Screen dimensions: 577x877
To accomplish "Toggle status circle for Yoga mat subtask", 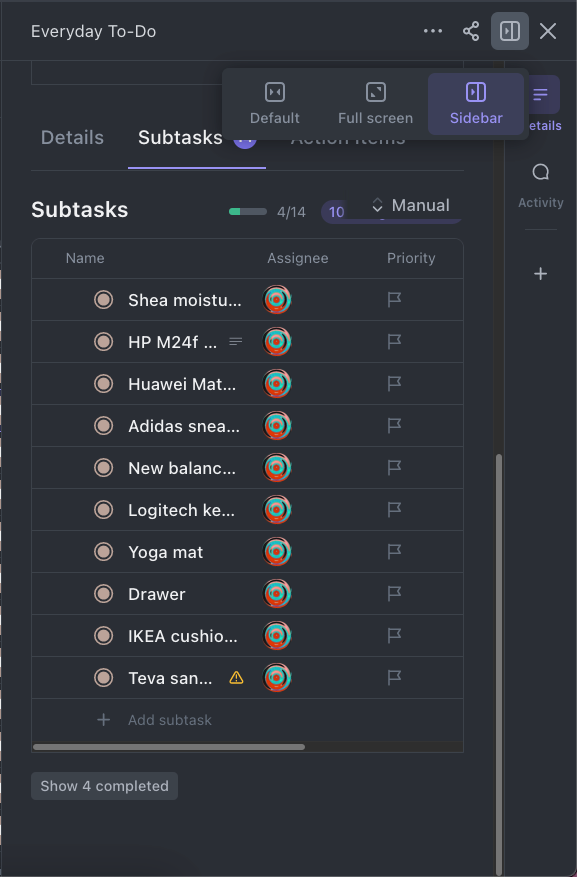I will [103, 552].
